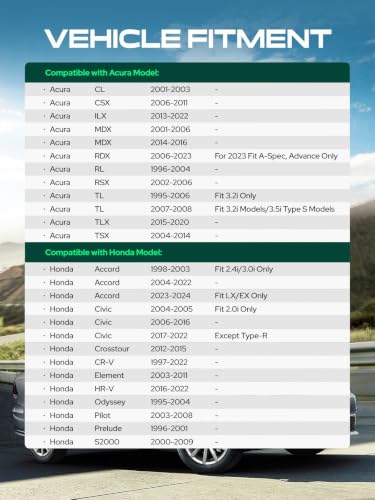
Task: Click the years 1996-2001 for Prelude
Action: [169, 428]
